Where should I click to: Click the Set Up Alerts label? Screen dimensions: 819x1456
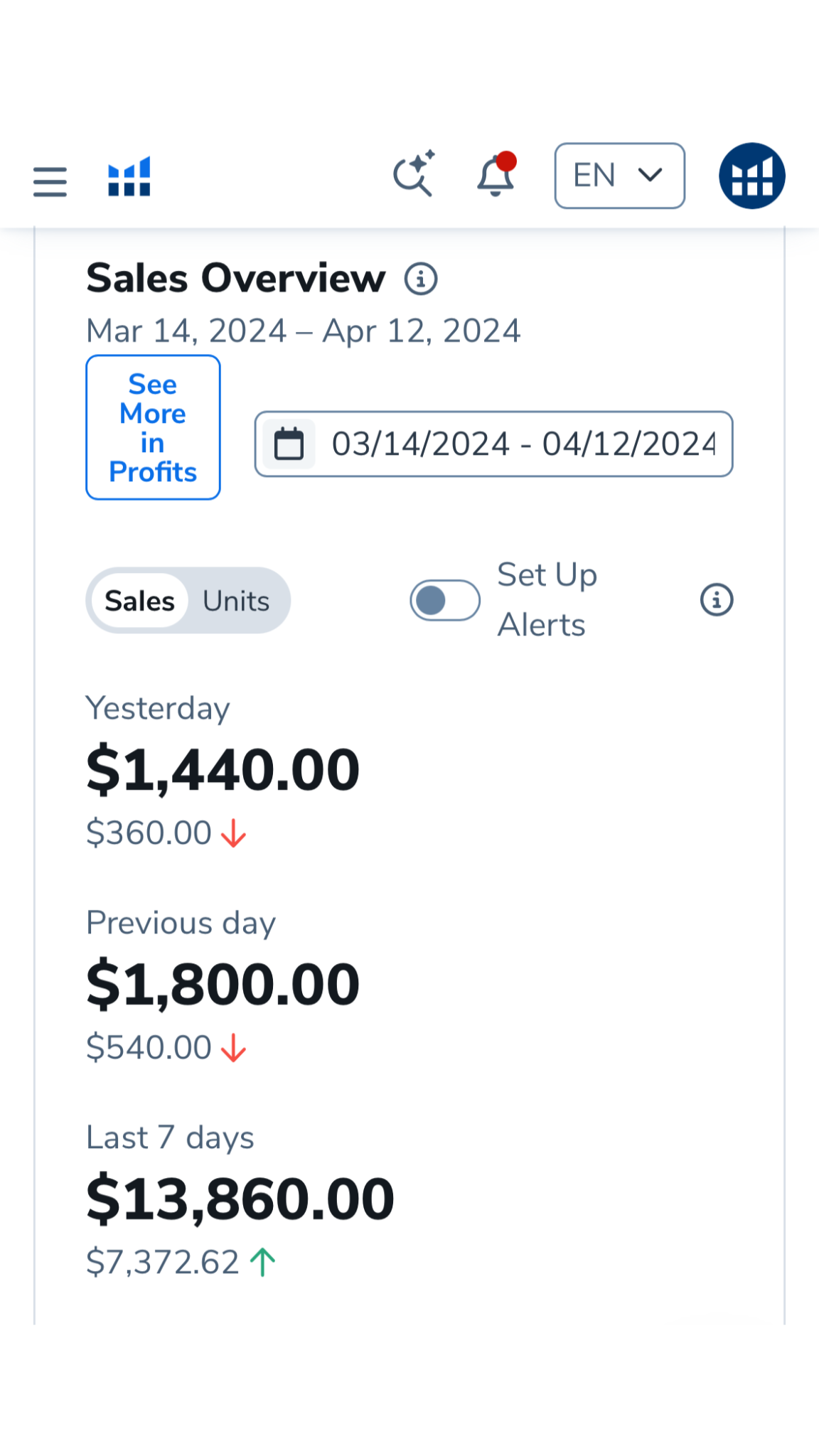pos(547,600)
